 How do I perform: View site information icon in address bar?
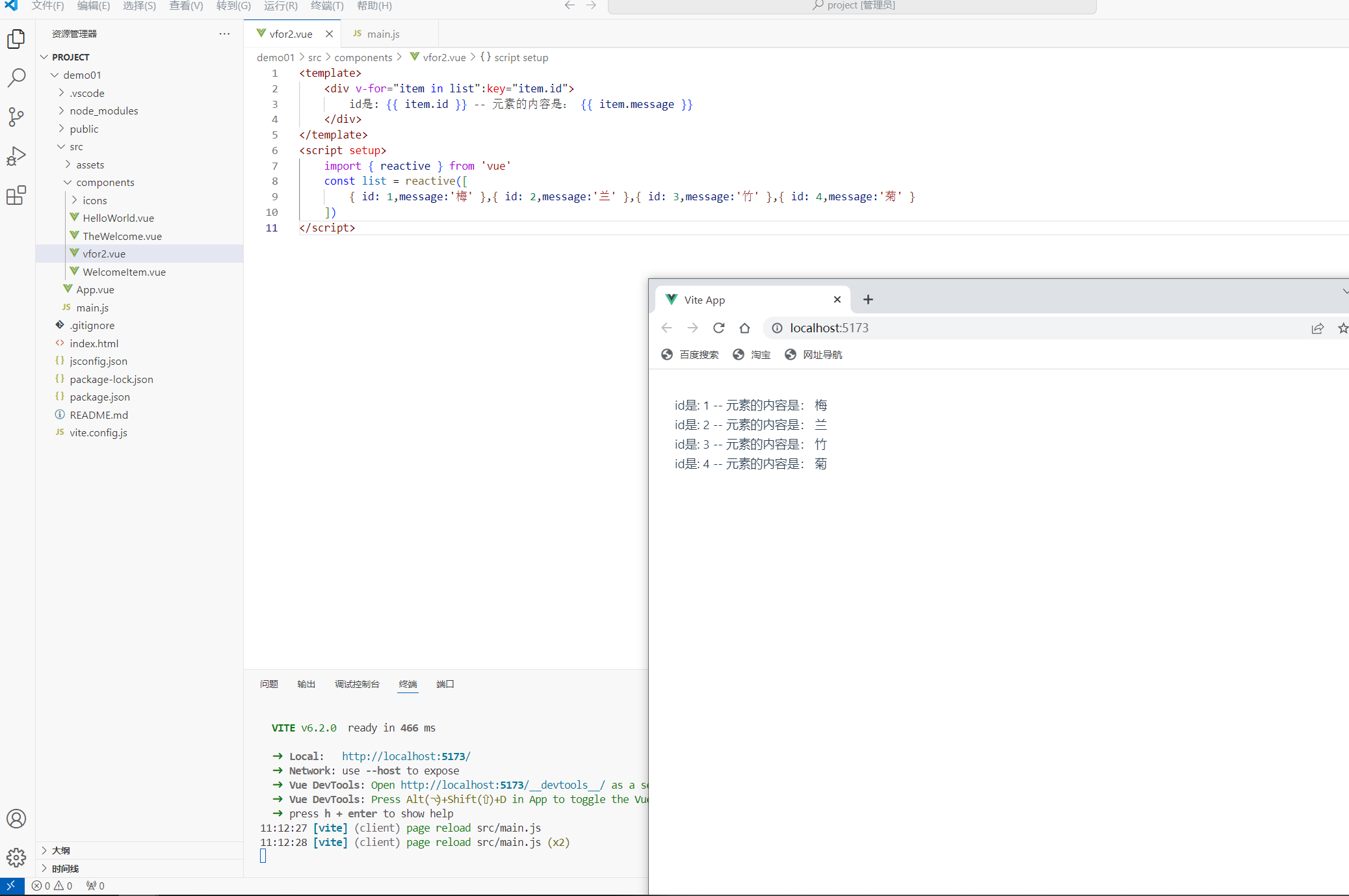click(x=777, y=328)
